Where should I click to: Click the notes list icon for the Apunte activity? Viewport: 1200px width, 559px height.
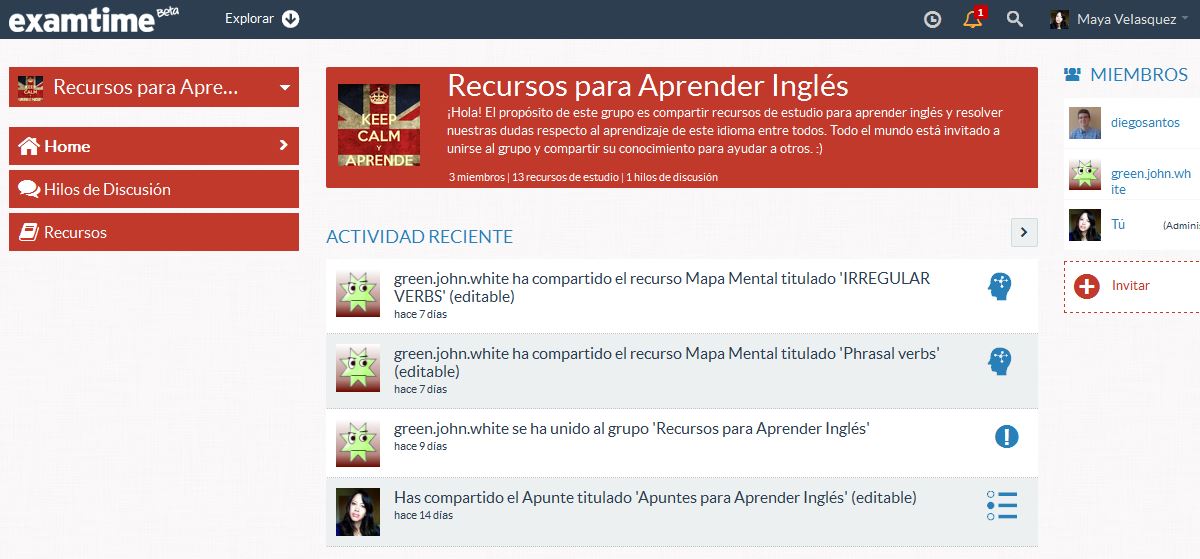pyautogui.click(x=1002, y=505)
